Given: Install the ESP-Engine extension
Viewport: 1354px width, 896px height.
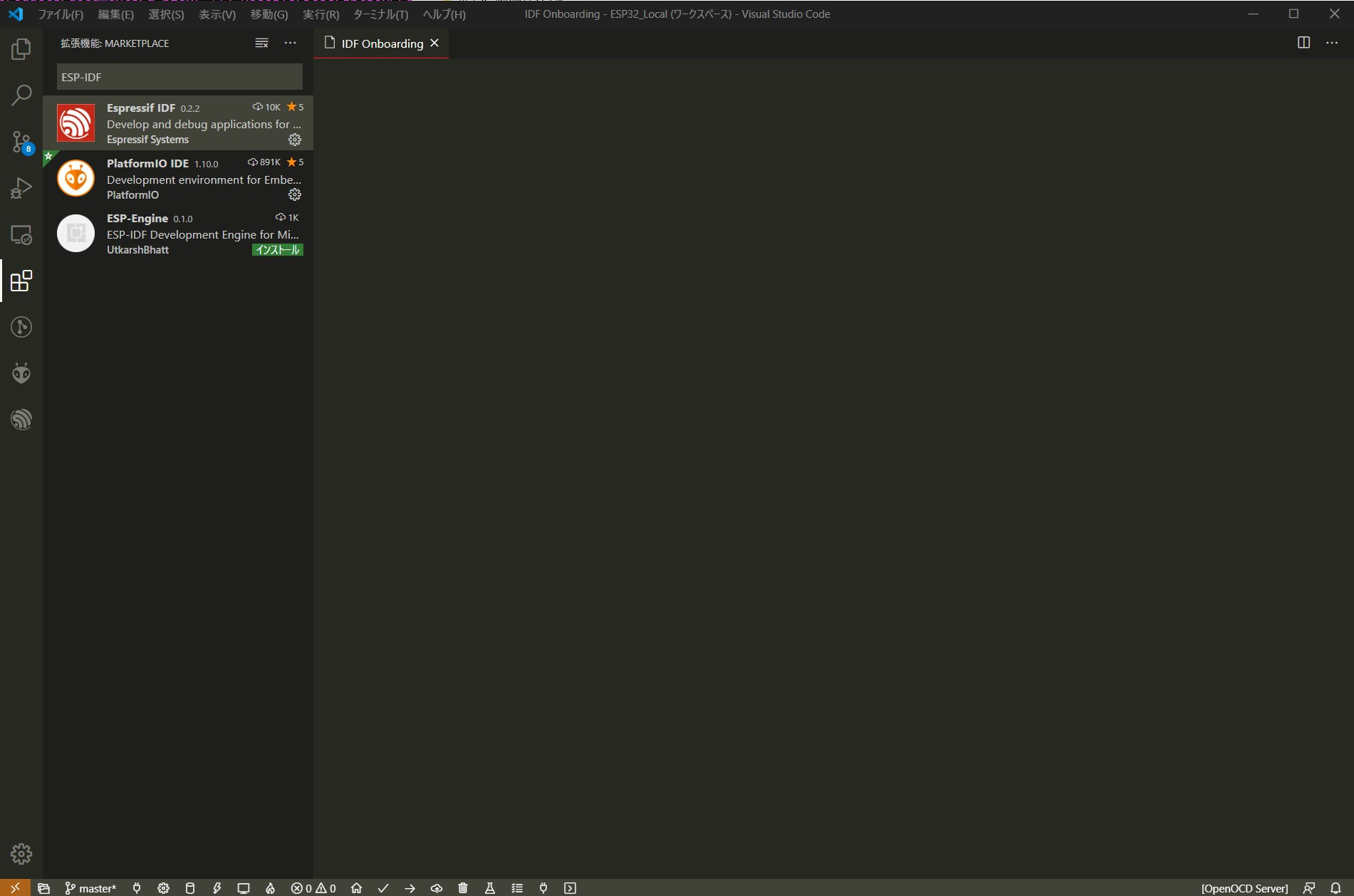Looking at the screenshot, I should click(x=278, y=250).
